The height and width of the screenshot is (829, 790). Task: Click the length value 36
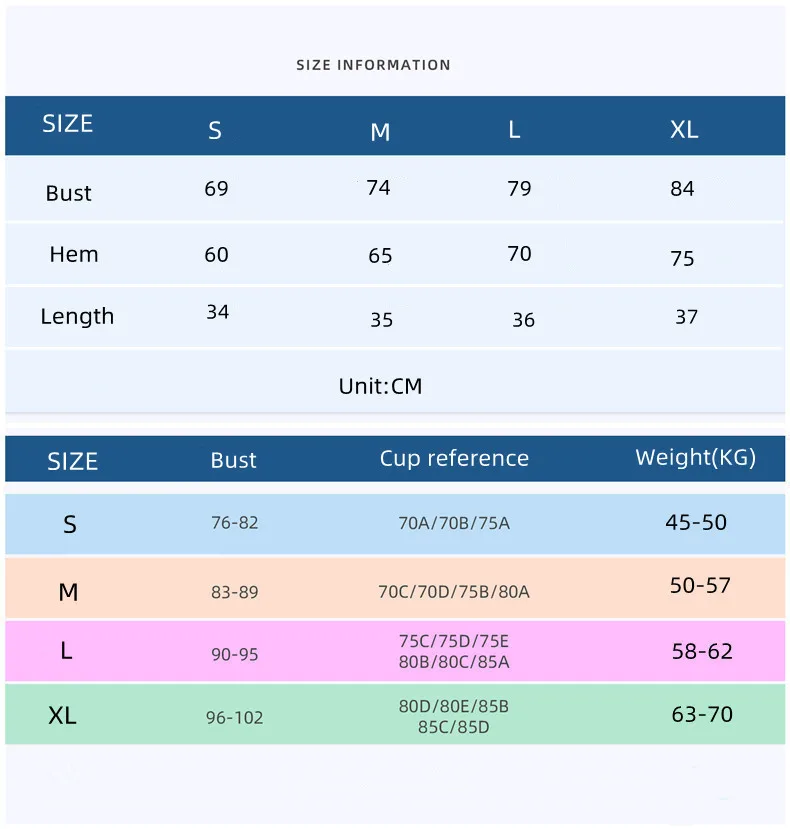point(523,320)
